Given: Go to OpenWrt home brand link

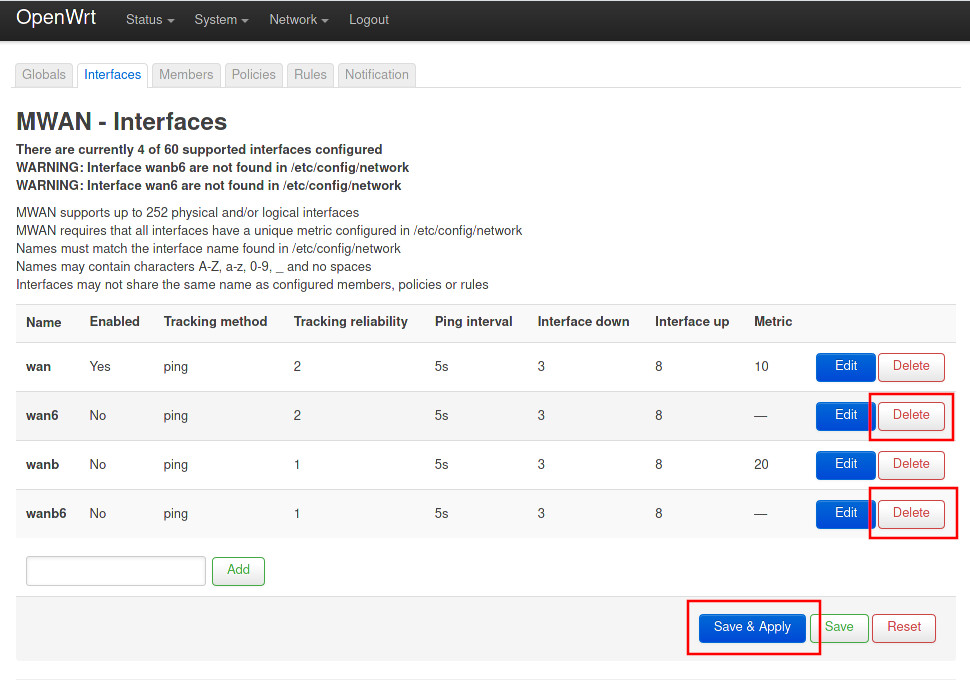Looking at the screenshot, I should 56,19.
